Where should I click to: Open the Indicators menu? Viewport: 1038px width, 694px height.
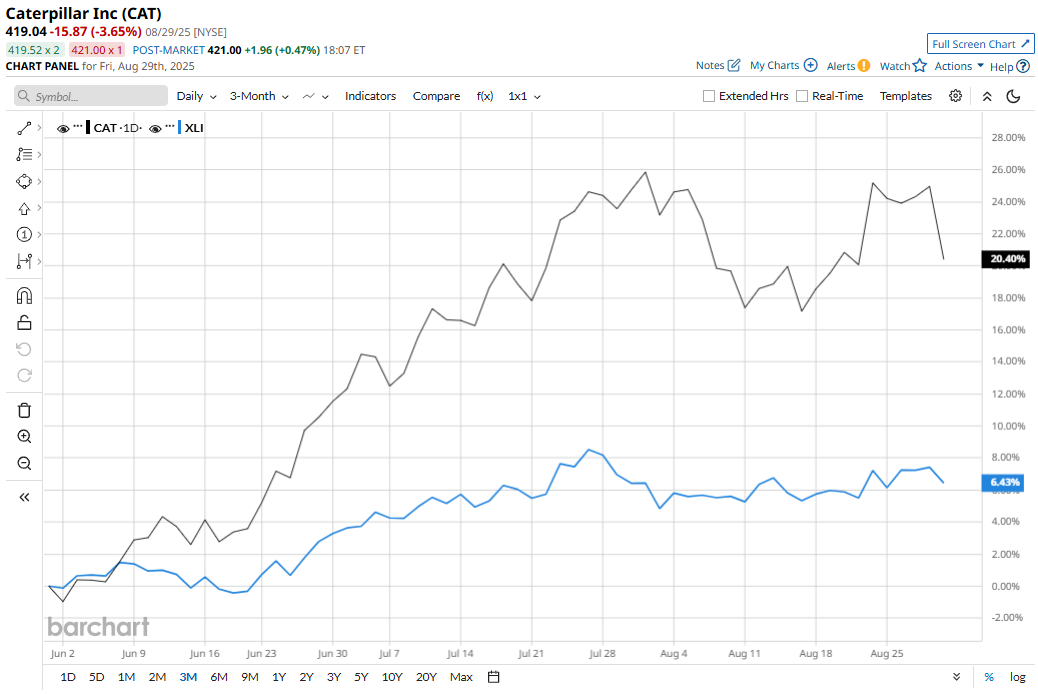click(x=370, y=96)
